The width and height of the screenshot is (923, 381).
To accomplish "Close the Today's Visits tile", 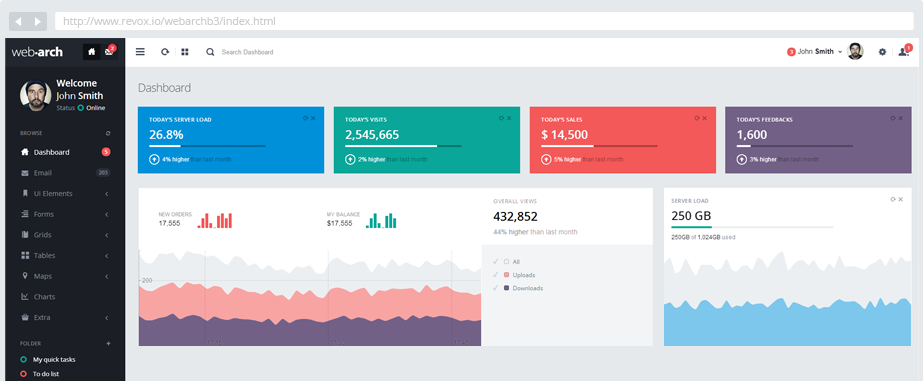I will 509,118.
